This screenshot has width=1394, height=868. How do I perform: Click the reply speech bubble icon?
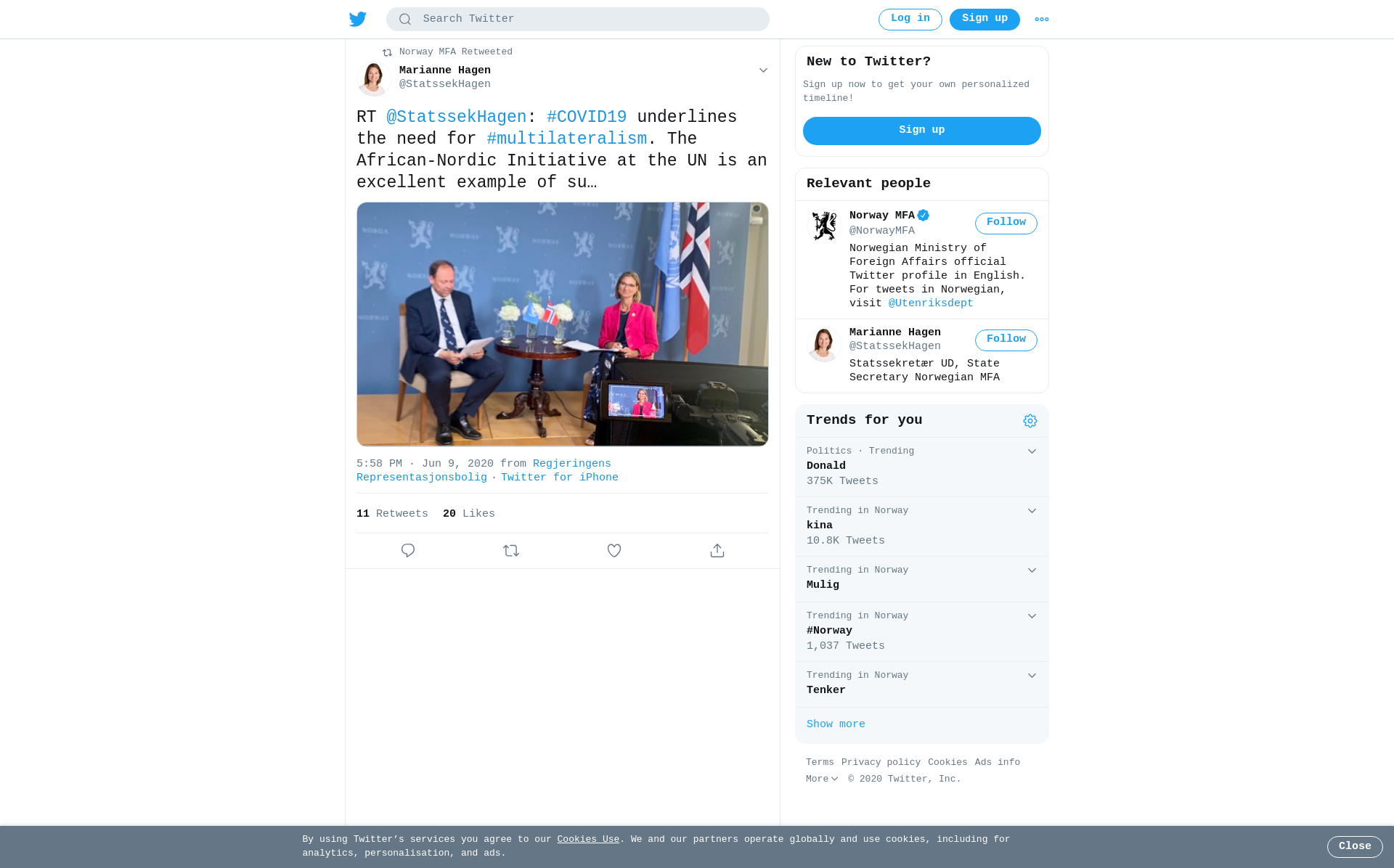[408, 551]
